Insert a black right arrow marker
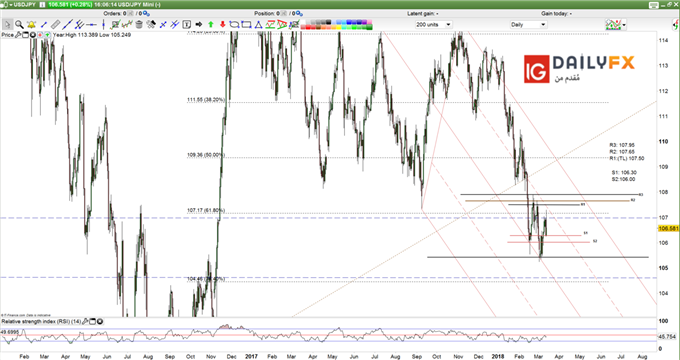This screenshot has width=680, height=360. tap(199, 24)
